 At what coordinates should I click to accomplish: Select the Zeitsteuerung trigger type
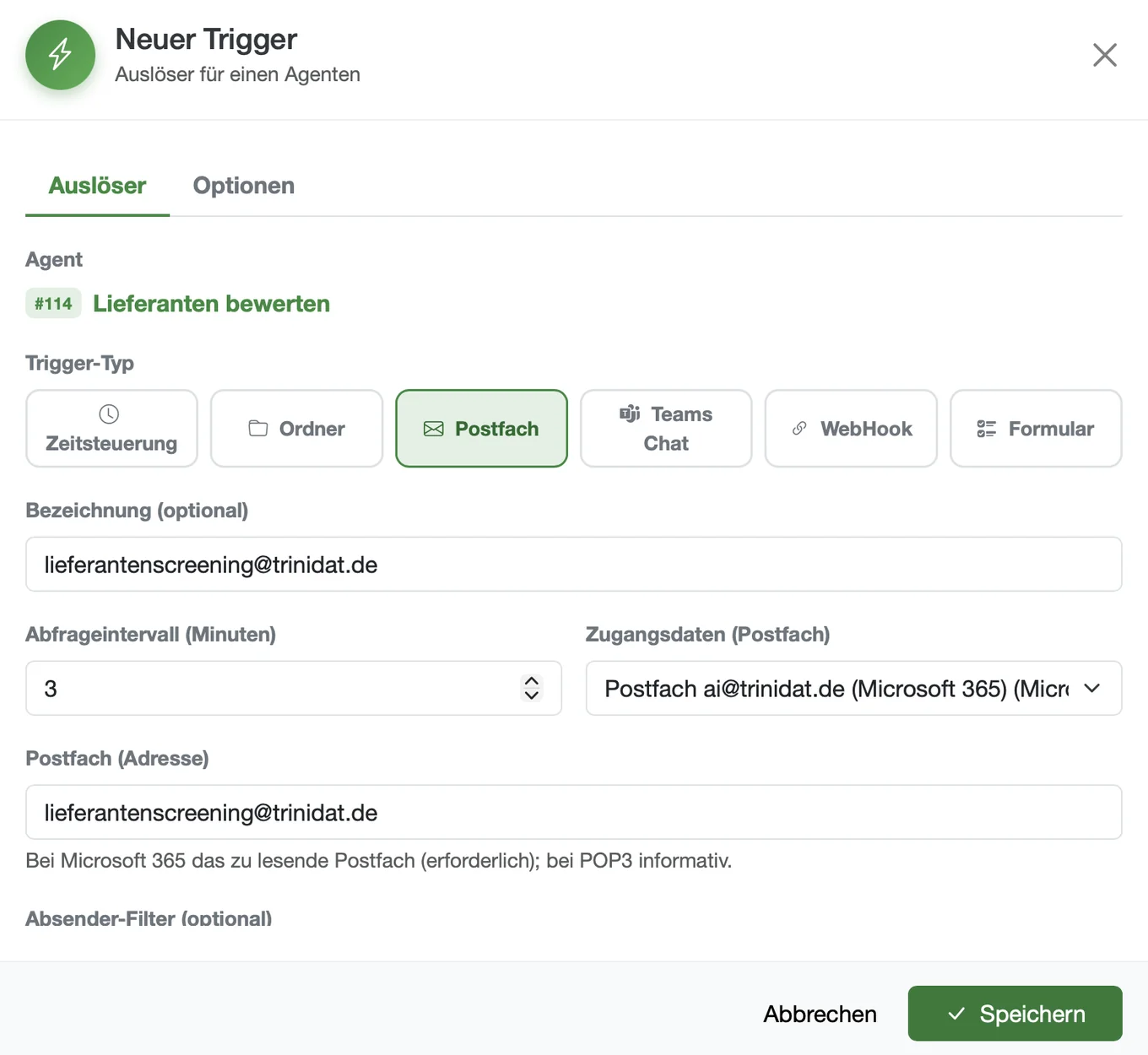click(111, 428)
